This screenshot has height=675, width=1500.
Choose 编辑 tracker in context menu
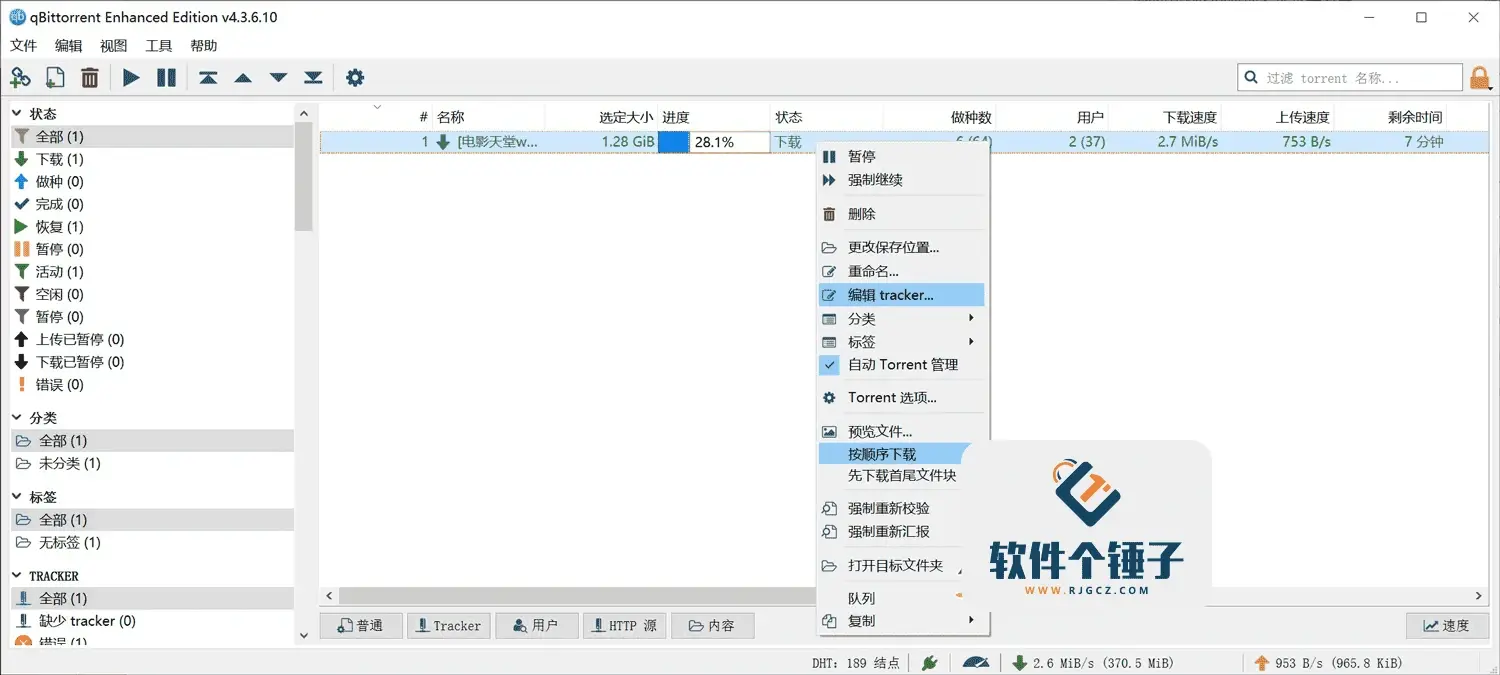coord(902,295)
